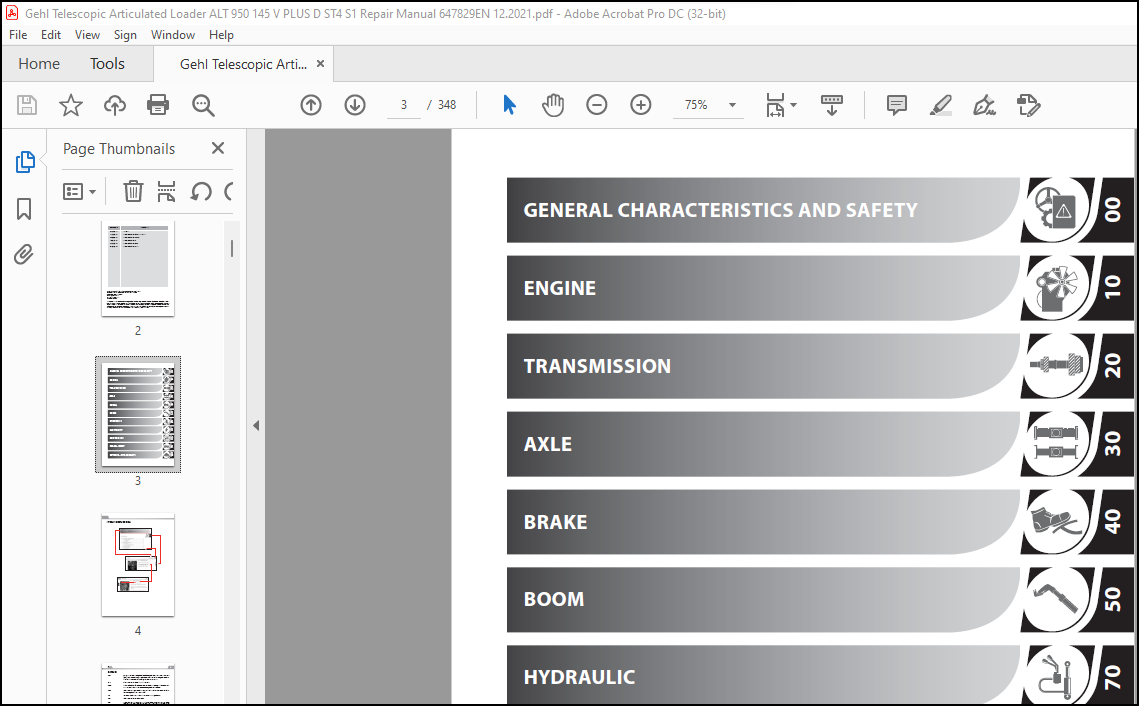This screenshot has height=706, width=1139.
Task: Select the Highlight text tool
Action: (x=941, y=105)
